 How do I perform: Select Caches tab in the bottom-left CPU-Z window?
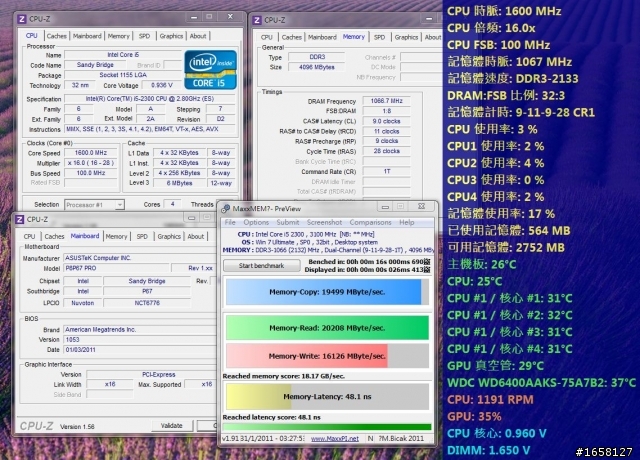(54, 236)
